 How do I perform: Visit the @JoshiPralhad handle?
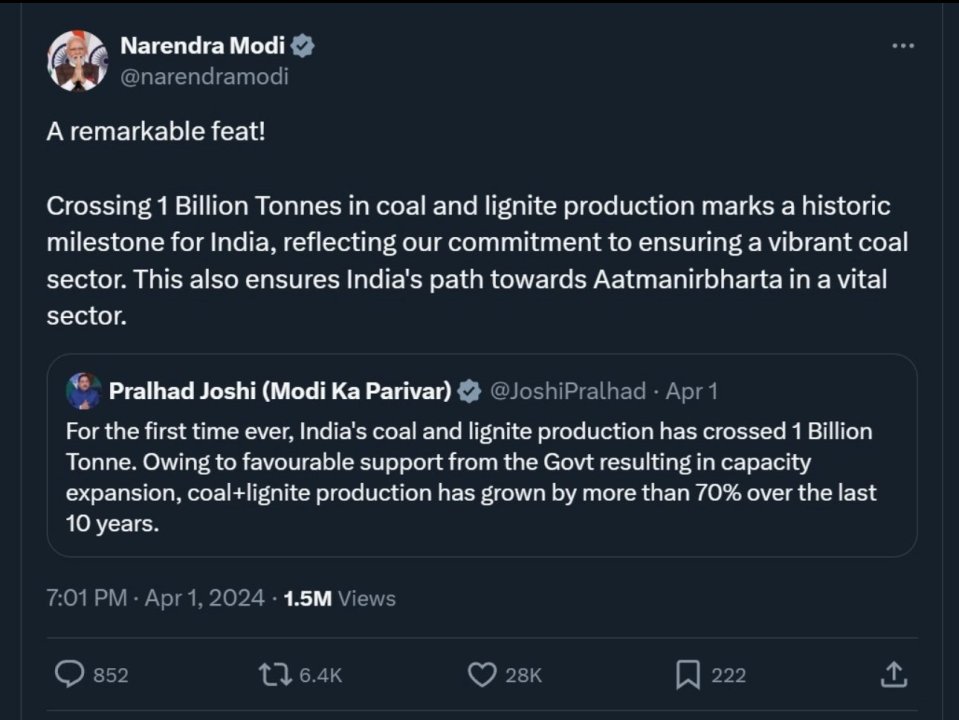pyautogui.click(x=567, y=391)
